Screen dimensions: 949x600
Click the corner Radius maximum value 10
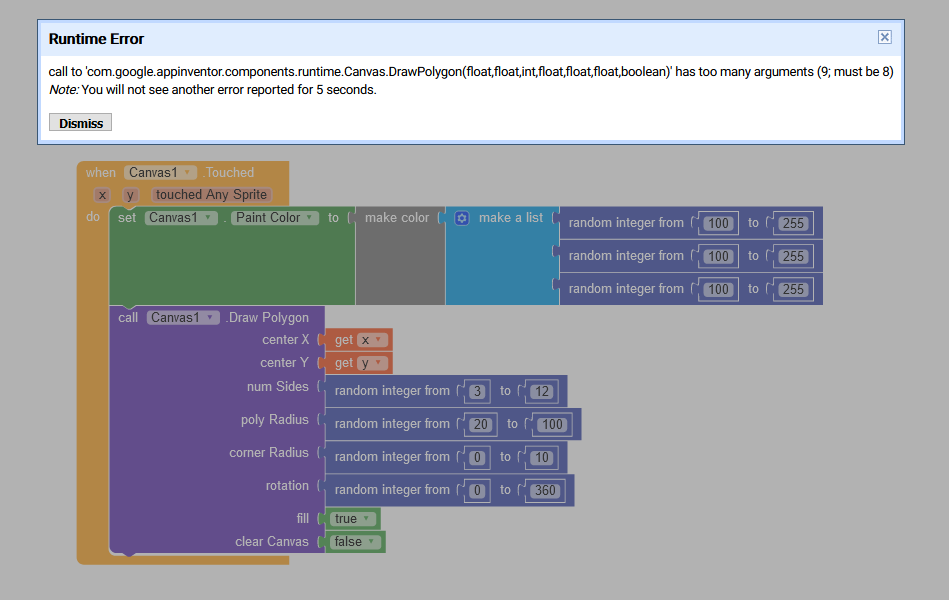[542, 458]
